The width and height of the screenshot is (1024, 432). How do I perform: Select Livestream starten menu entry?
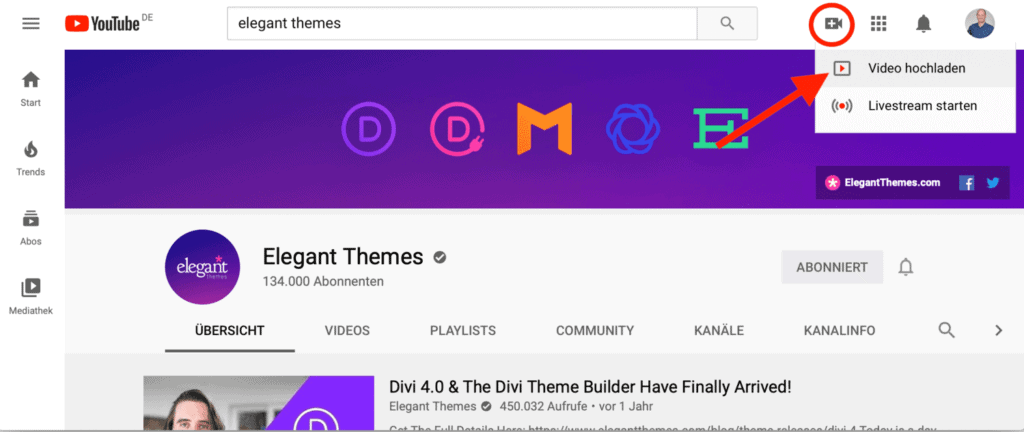click(916, 106)
